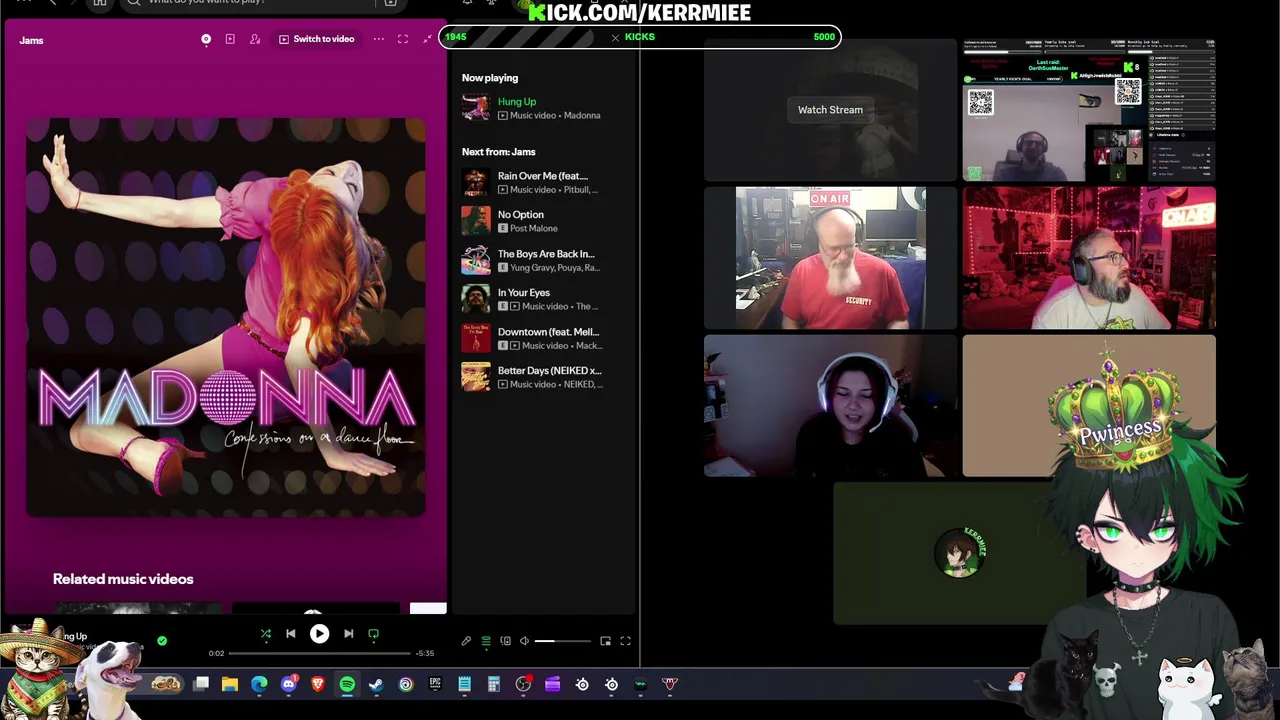Open Connect to a device icon
The image size is (1280, 720).
pyautogui.click(x=505, y=641)
